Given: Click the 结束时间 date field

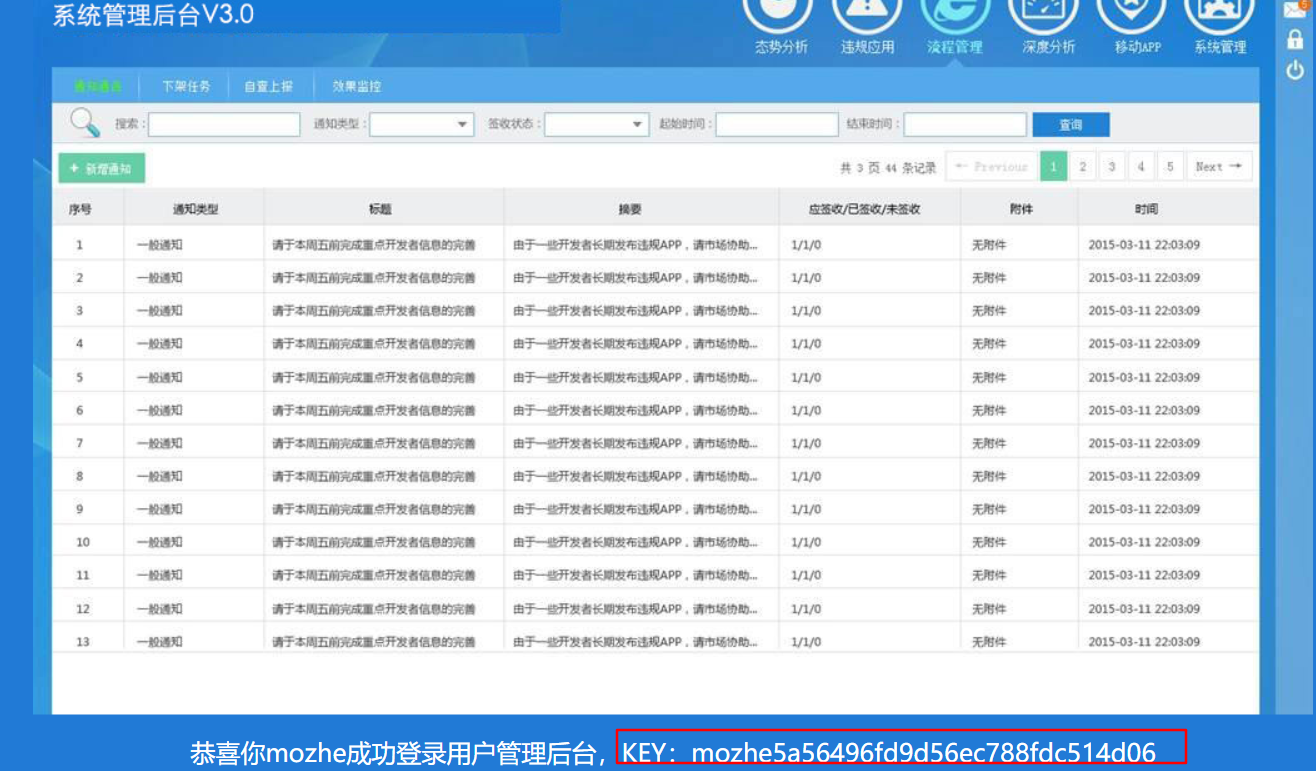Looking at the screenshot, I should coord(965,124).
